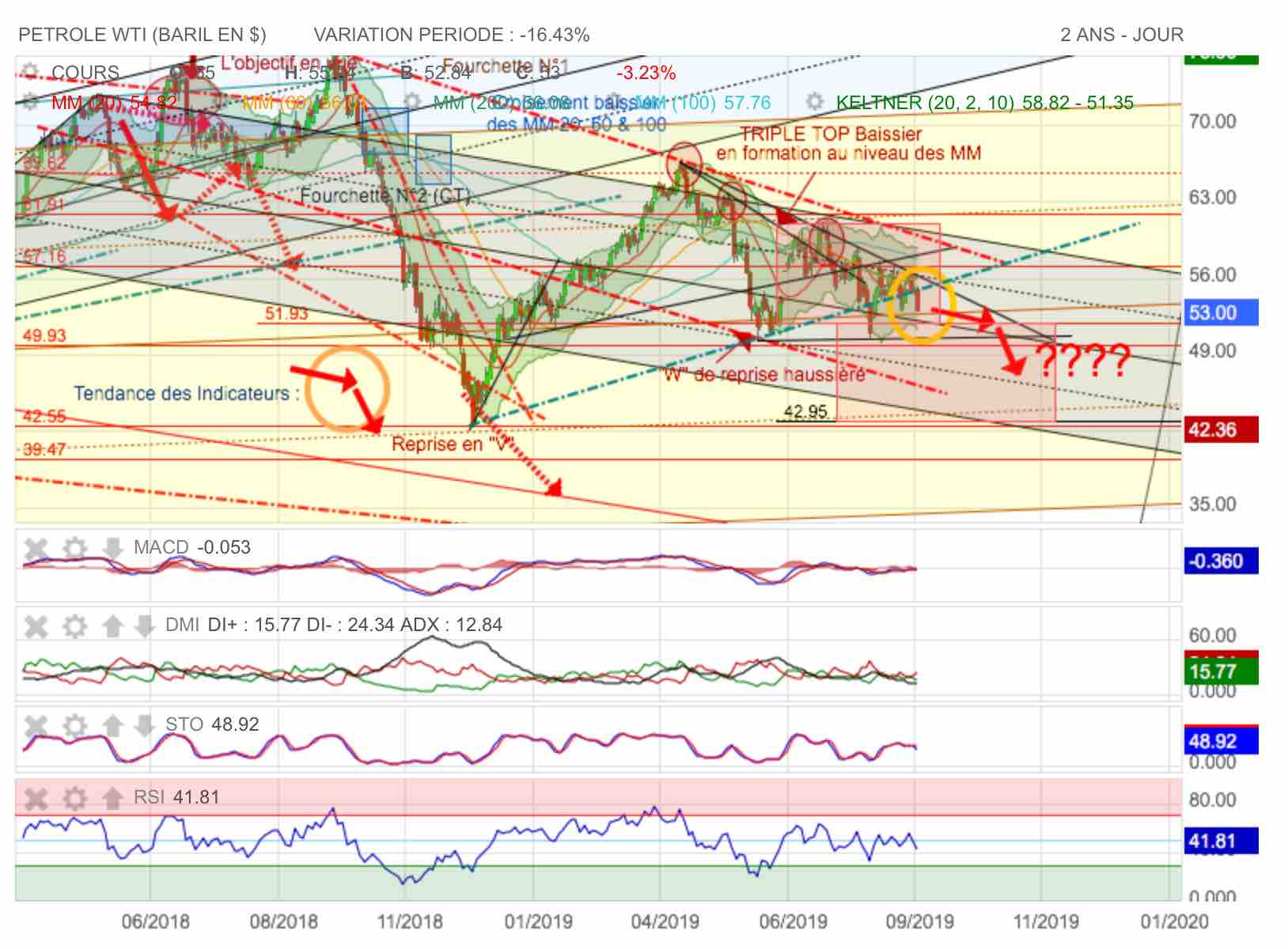Click the 06/2018 date label
The height and width of the screenshot is (949, 1288).
[x=155, y=922]
